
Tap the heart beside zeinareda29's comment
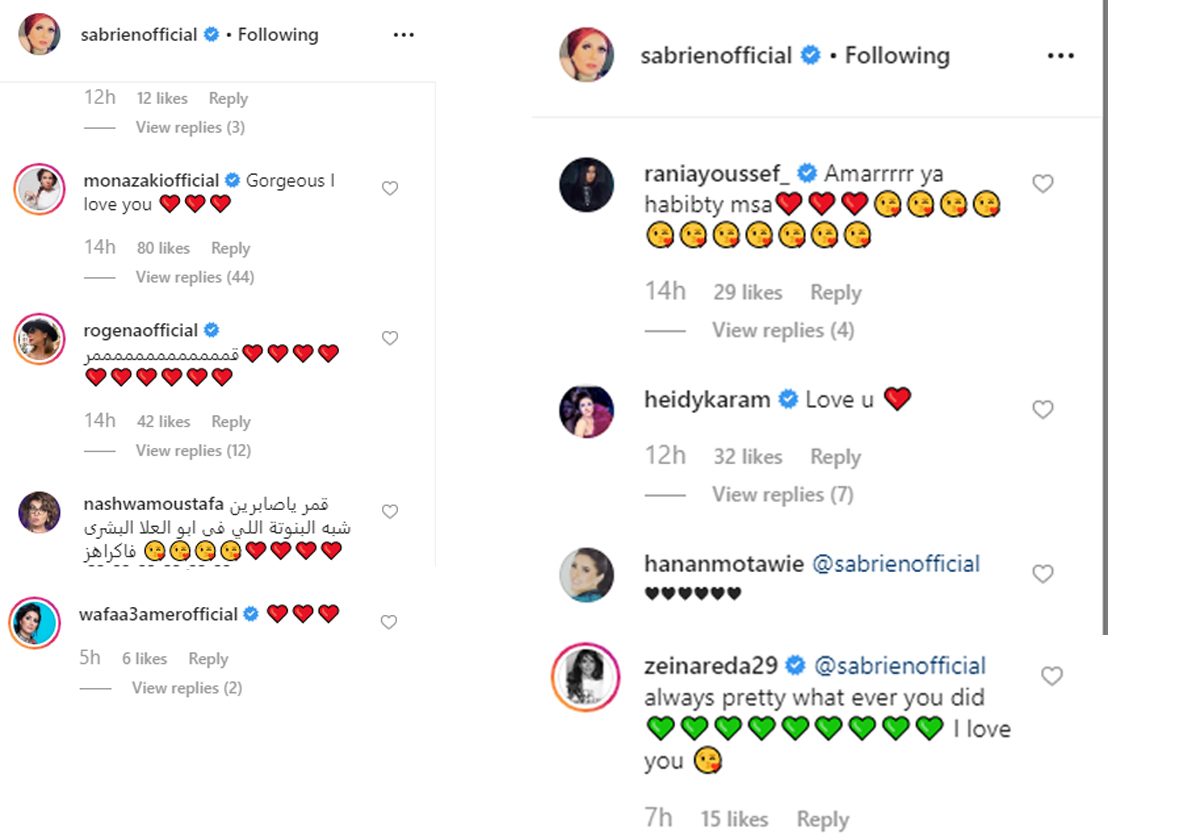pos(1052,677)
